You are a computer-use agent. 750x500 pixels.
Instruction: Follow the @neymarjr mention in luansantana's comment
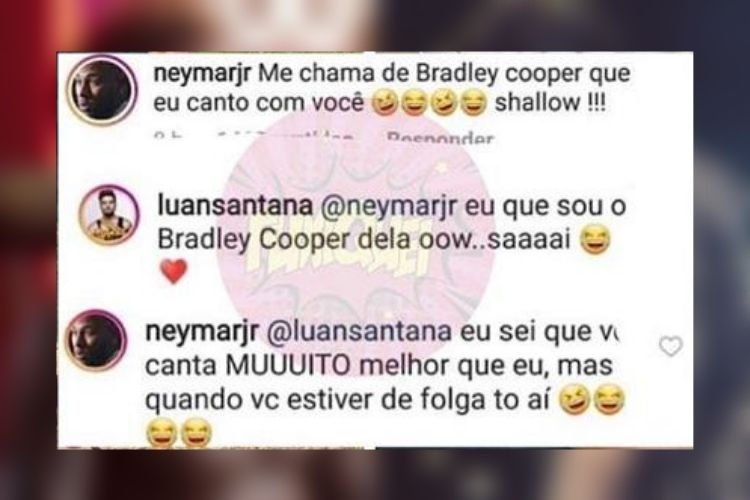[388, 207]
